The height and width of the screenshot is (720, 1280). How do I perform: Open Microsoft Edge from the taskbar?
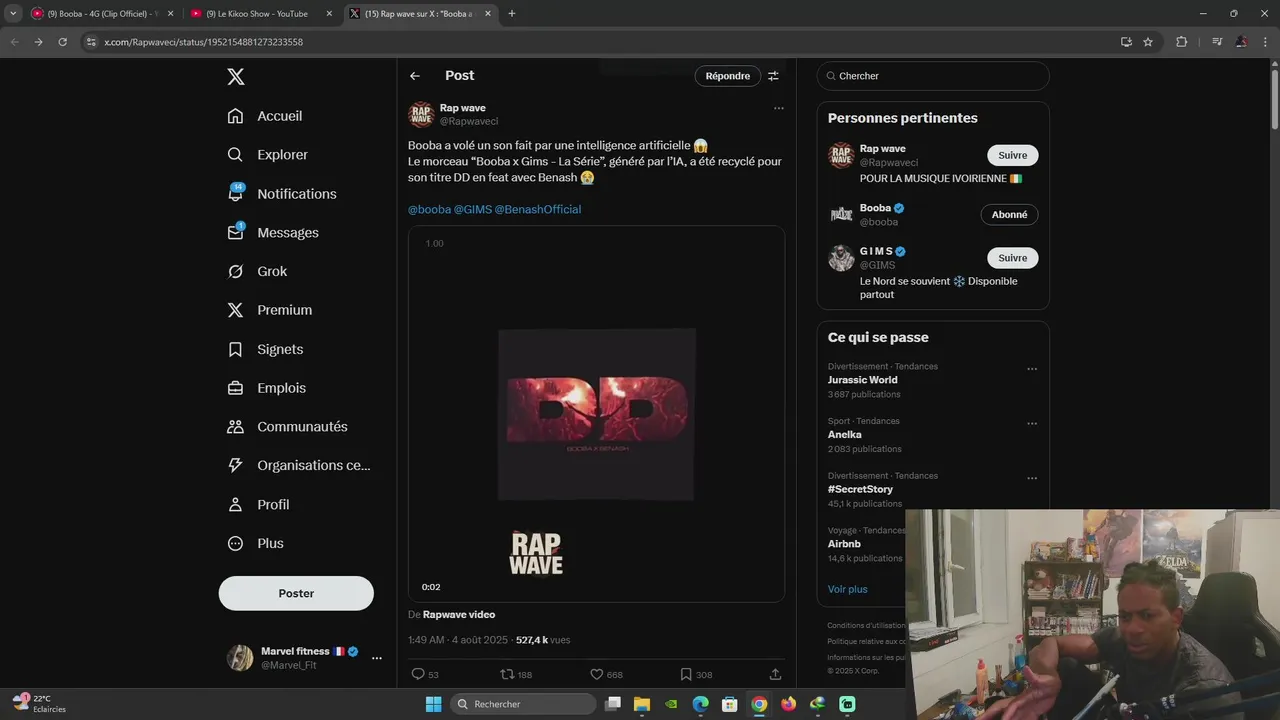701,704
